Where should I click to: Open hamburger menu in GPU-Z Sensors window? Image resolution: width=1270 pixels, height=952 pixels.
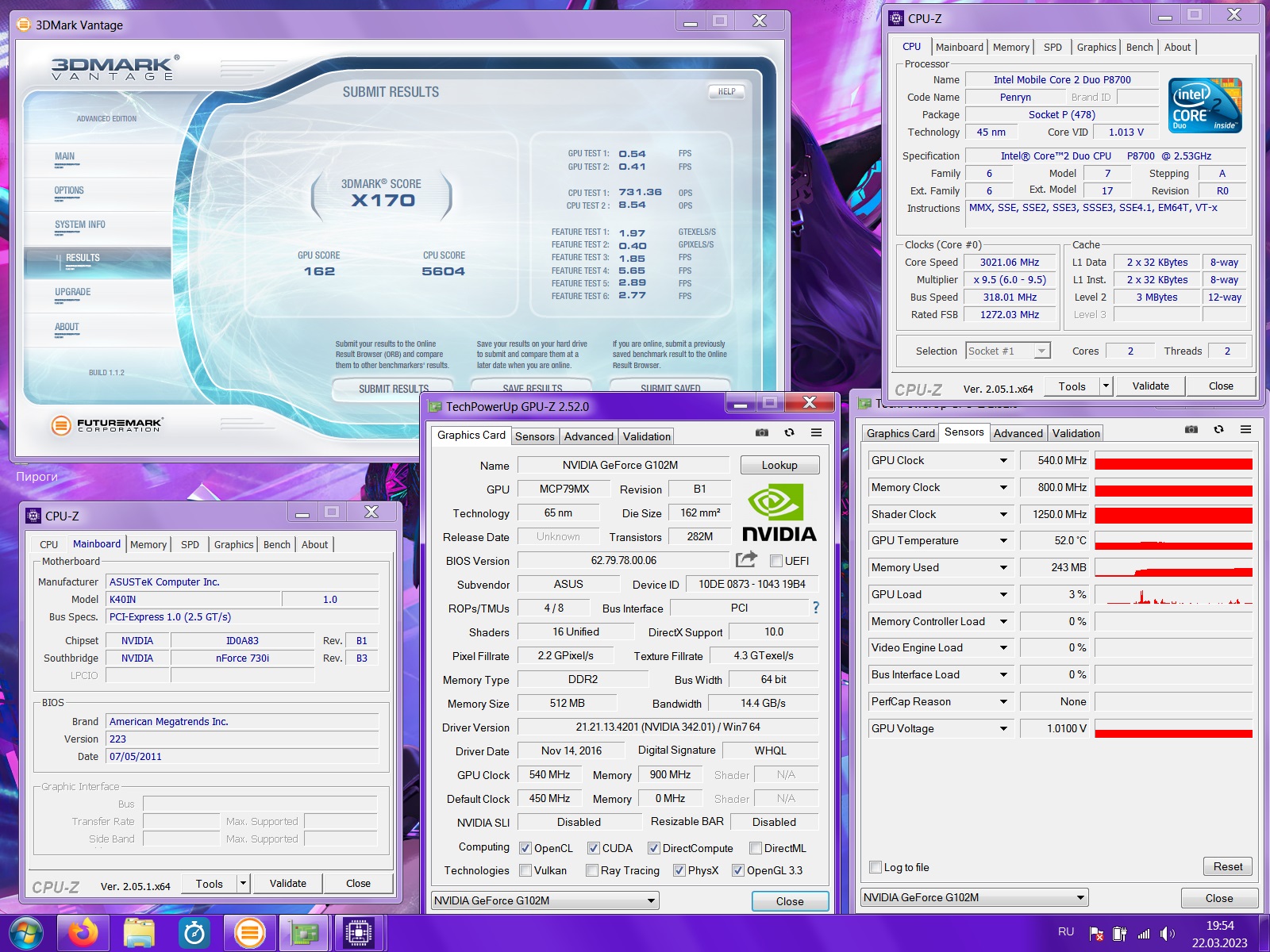(1246, 429)
